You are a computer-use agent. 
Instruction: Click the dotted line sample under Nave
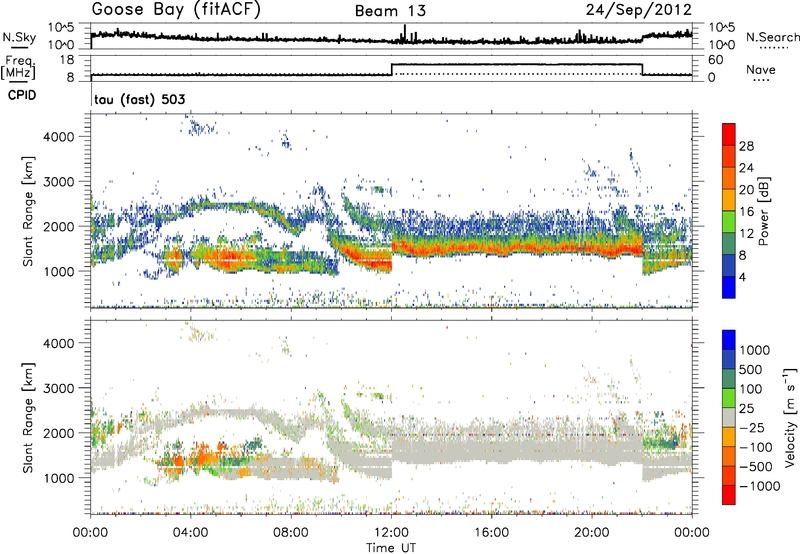761,80
